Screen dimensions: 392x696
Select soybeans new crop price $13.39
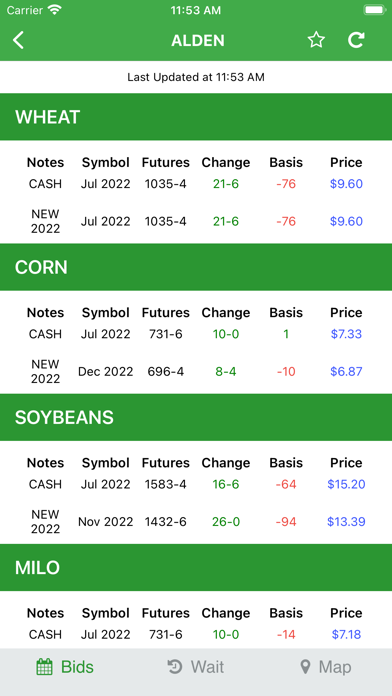[346, 522]
